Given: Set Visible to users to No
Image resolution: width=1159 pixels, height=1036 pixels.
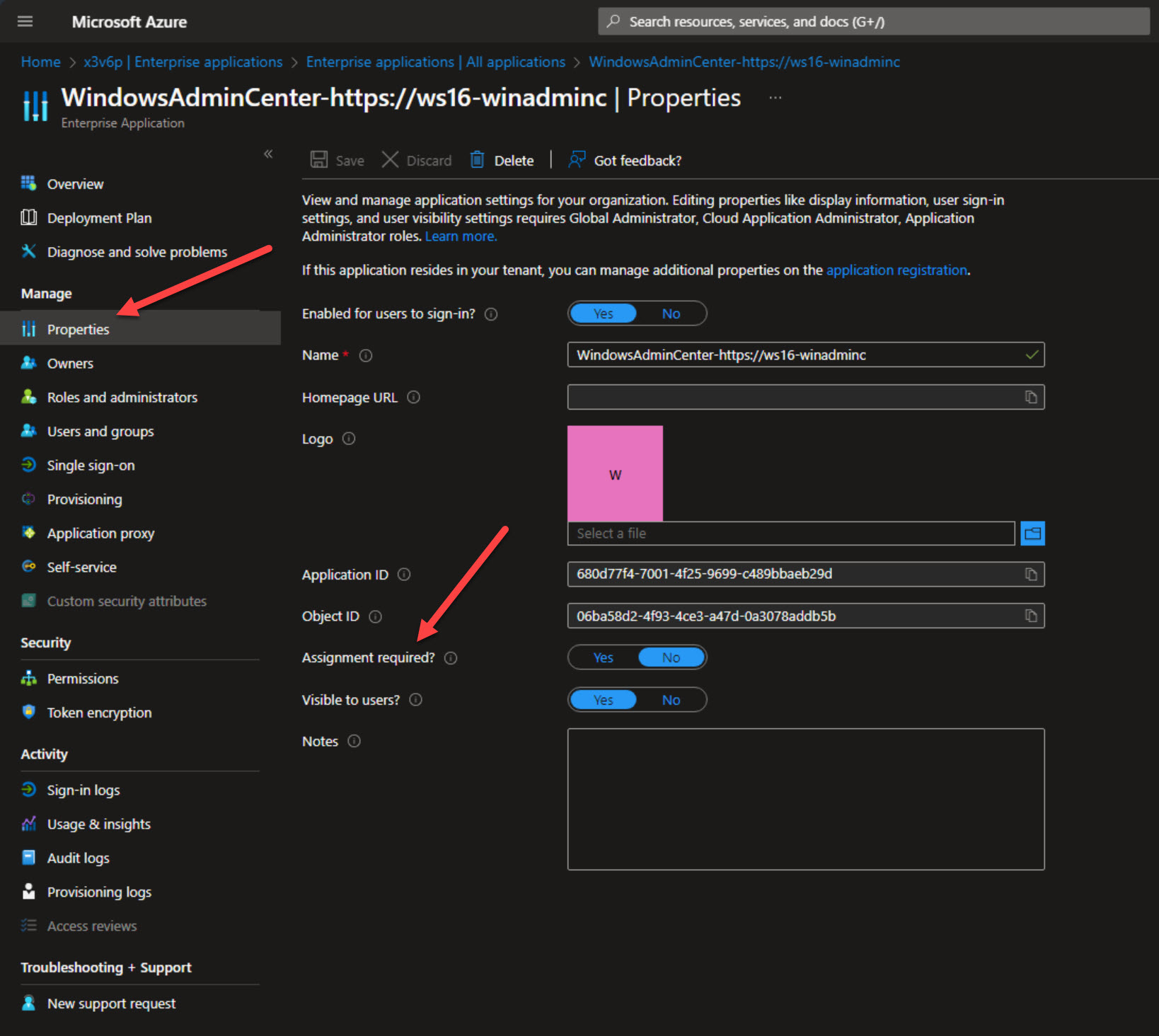Looking at the screenshot, I should 670,699.
